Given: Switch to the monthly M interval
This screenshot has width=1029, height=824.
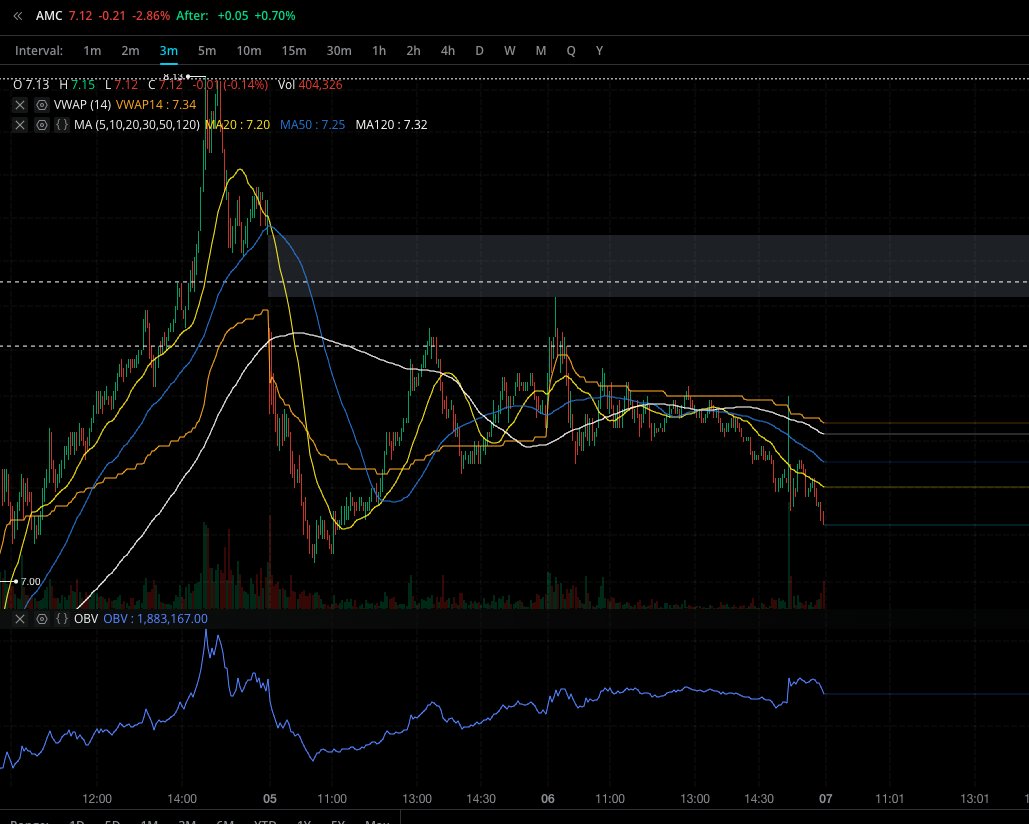Looking at the screenshot, I should [541, 51].
